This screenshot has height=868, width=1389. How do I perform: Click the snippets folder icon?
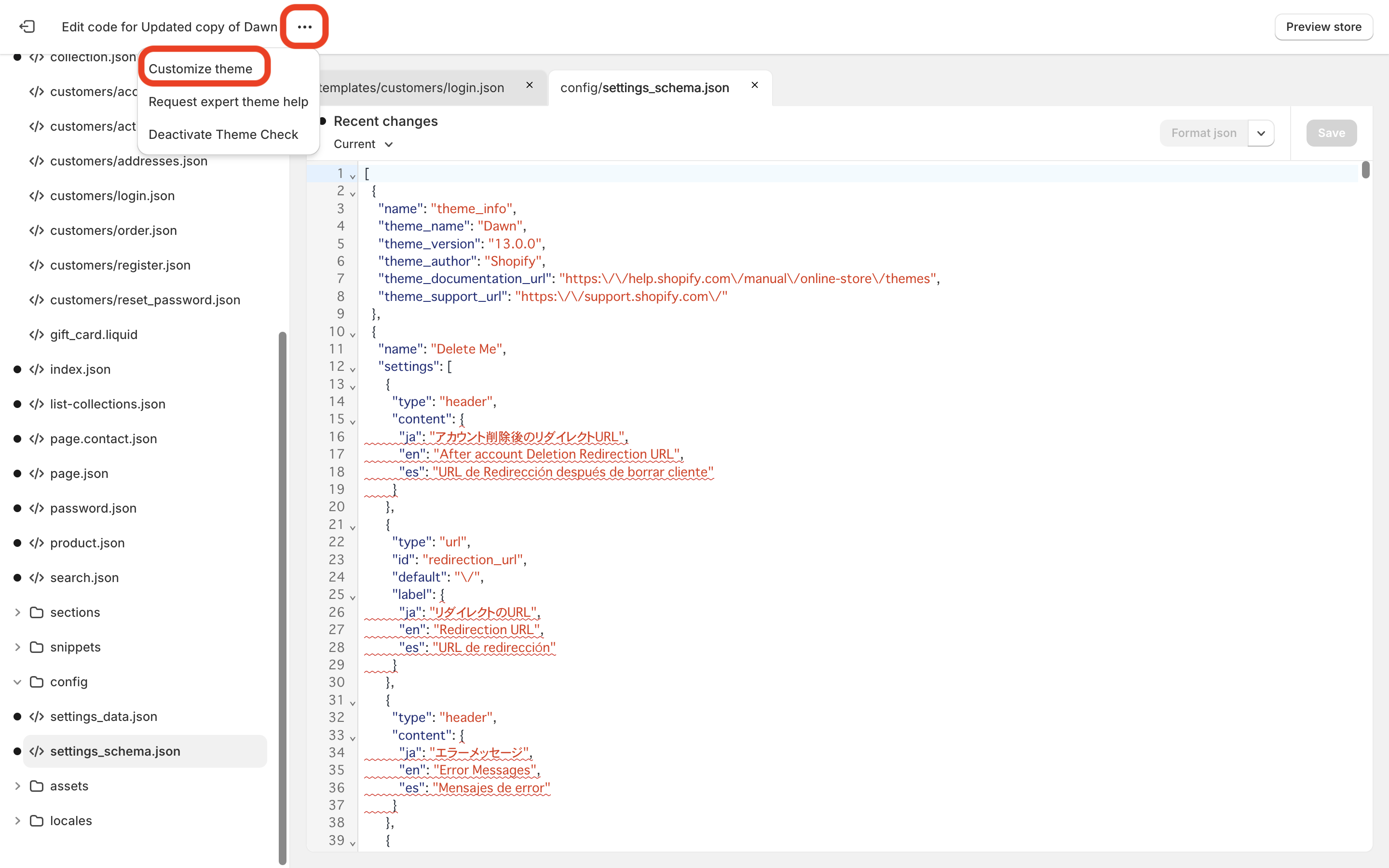(37, 647)
